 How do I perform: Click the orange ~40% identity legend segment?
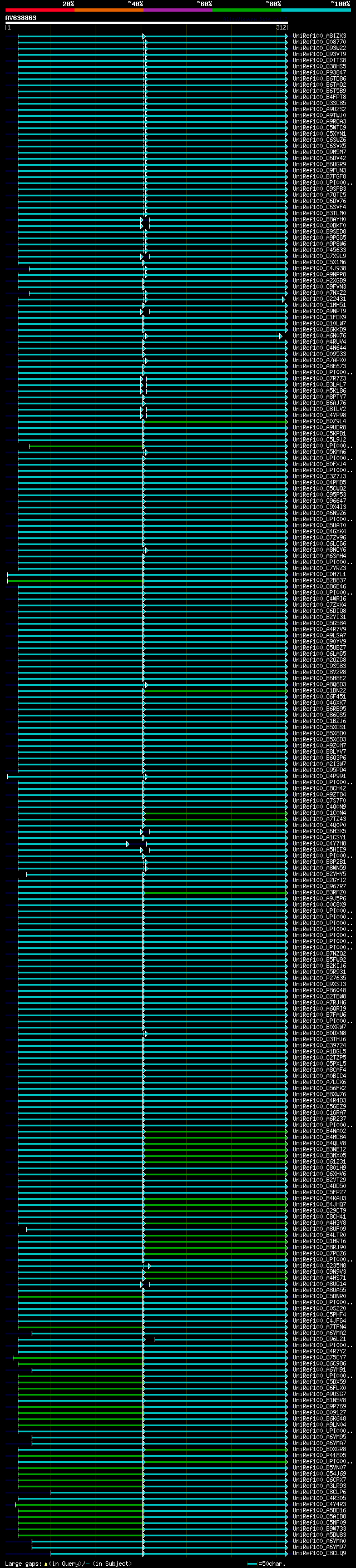(x=109, y=10)
